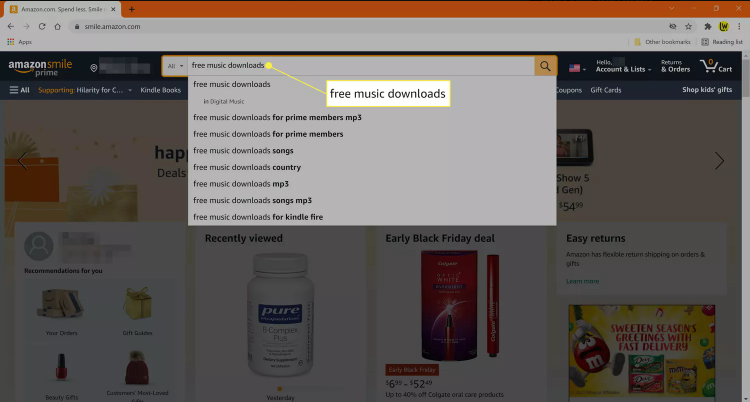This screenshot has height=402, width=750.
Task: Open Beauty Gifts nail polish image
Action: (x=62, y=368)
